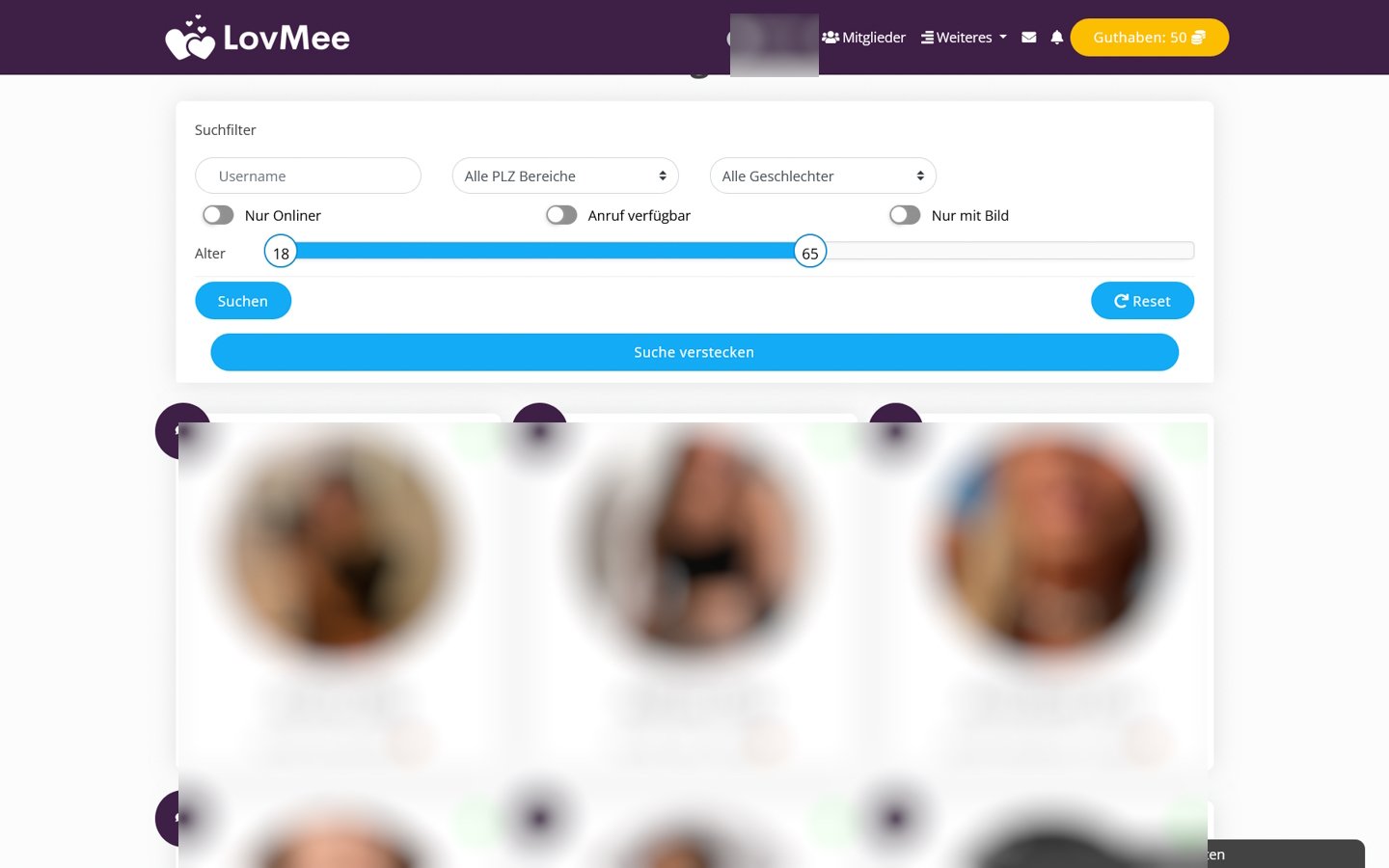Click the coins icon in Guthaben button
Screen dimensions: 1389x868
[1199, 38]
